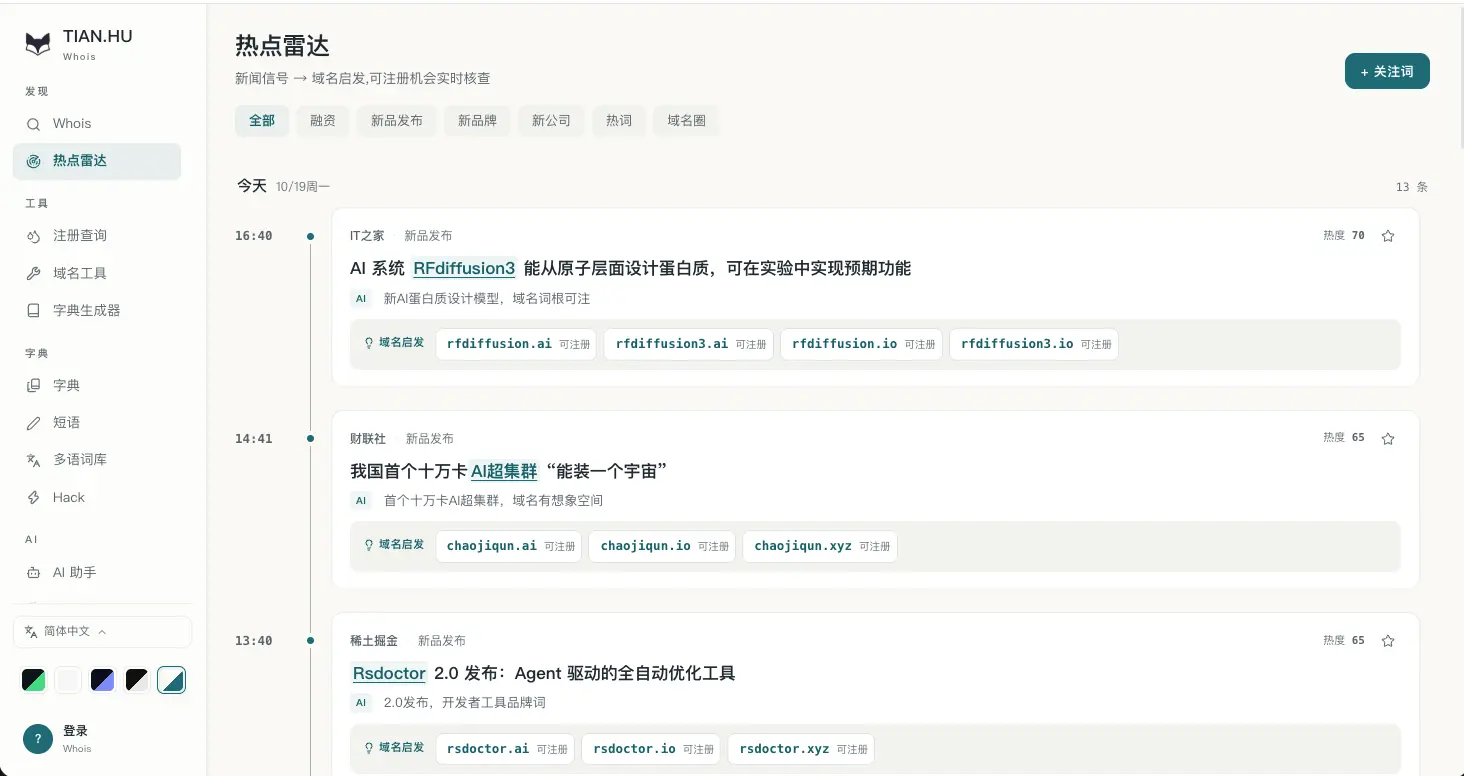Click domain chip rfdiffusion.ai
The width and height of the screenshot is (1464, 776).
(517, 344)
